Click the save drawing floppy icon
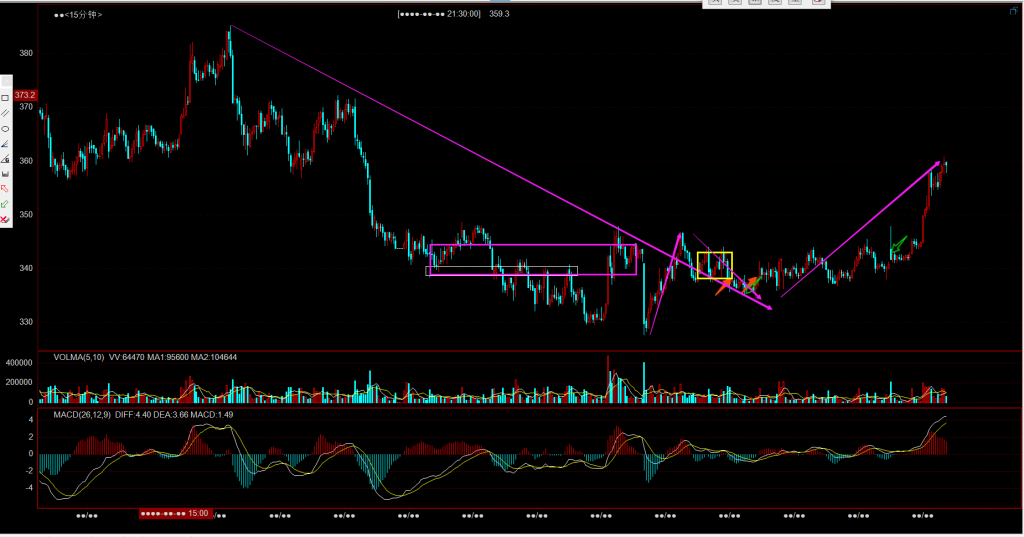 point(5,174)
